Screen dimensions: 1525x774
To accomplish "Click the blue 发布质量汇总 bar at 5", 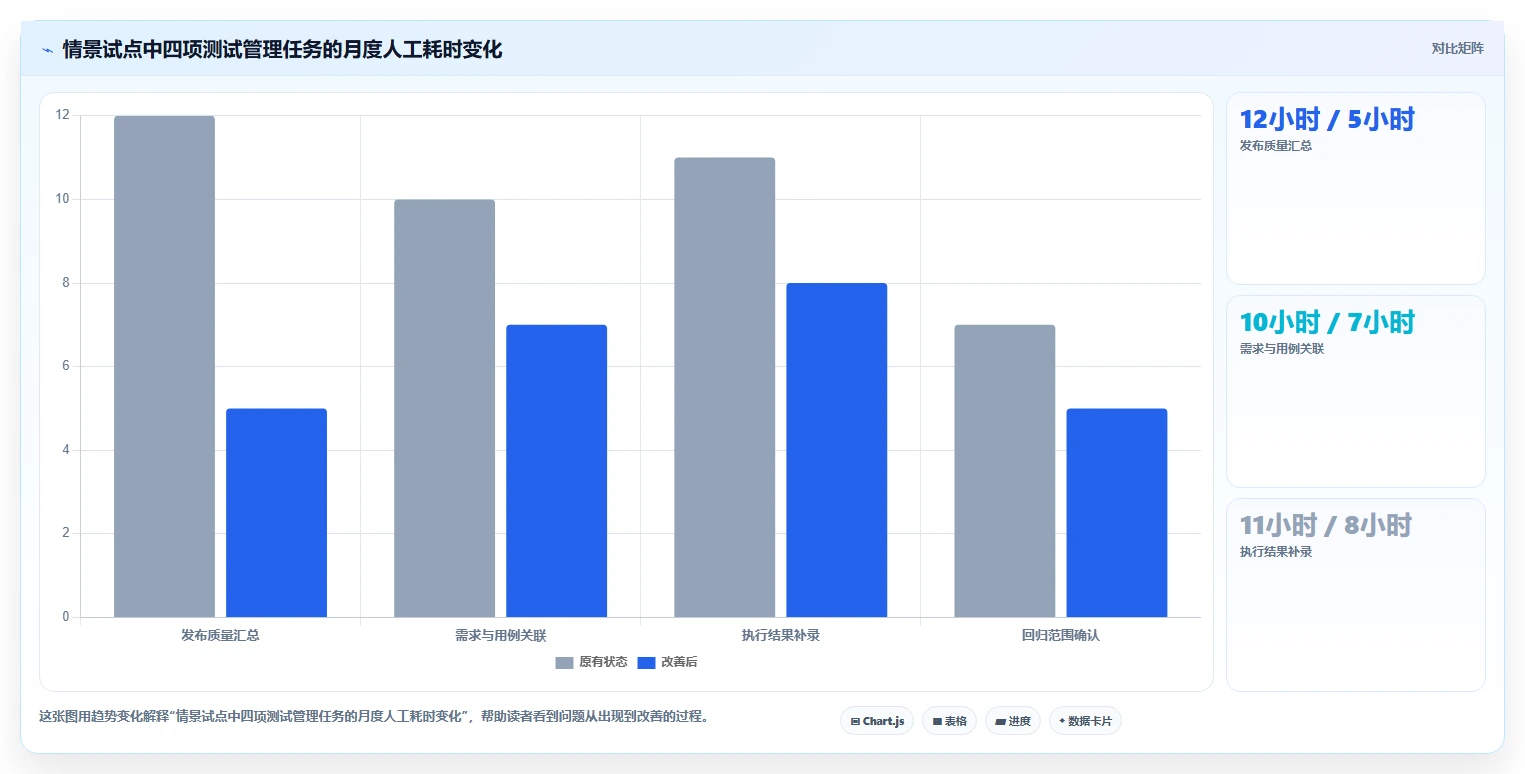I will tap(276, 513).
